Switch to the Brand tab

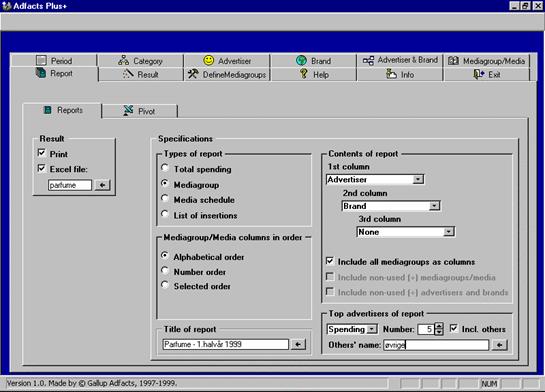click(x=314, y=61)
